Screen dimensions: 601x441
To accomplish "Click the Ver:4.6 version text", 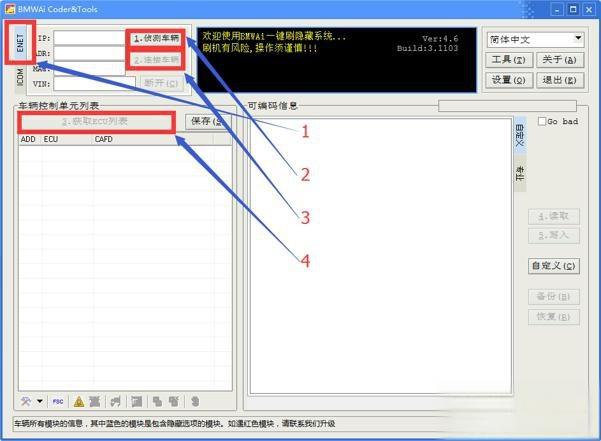I will tap(440, 39).
